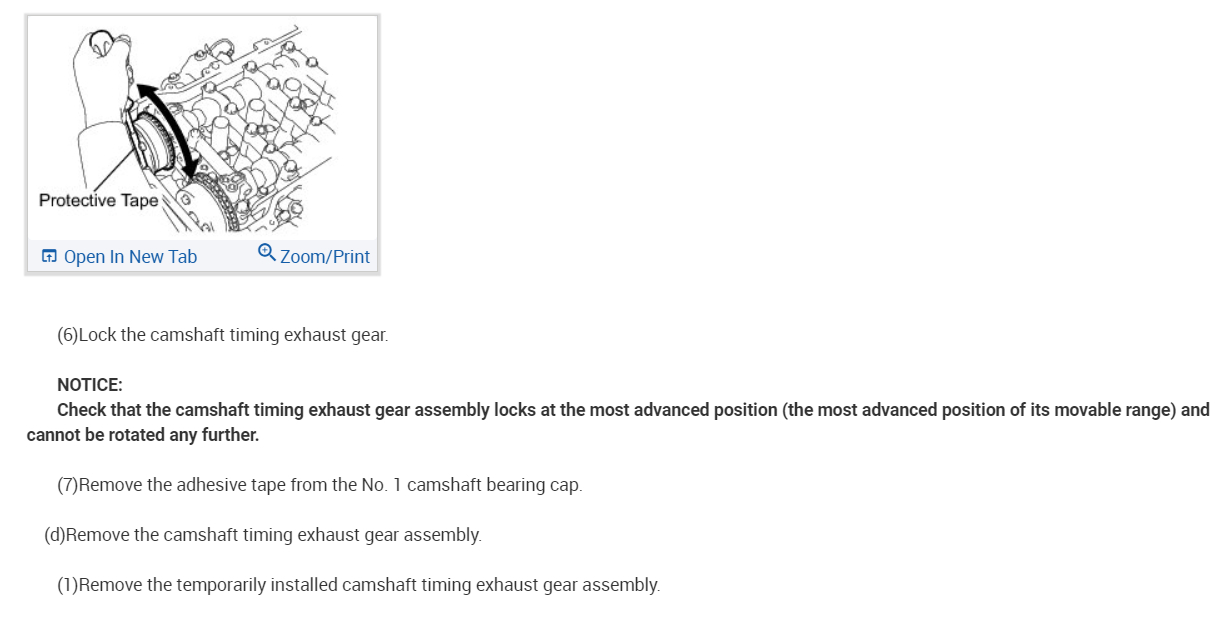This screenshot has height=632, width=1220.
Task: Click the Protective Tape label in diagram
Action: click(x=98, y=200)
